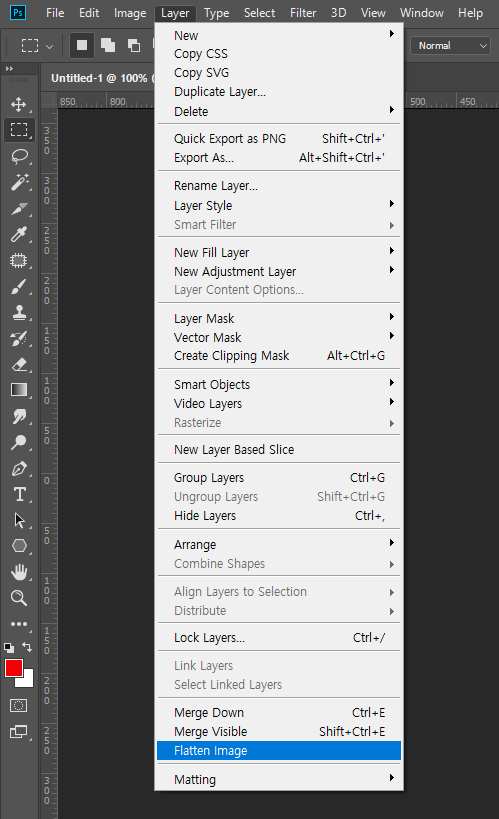Open the red foreground color swatch
499x819 pixels.
[13, 668]
